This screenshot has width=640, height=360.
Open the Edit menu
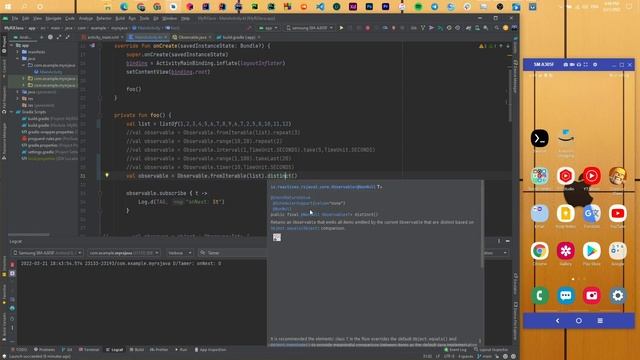pos(25,18)
